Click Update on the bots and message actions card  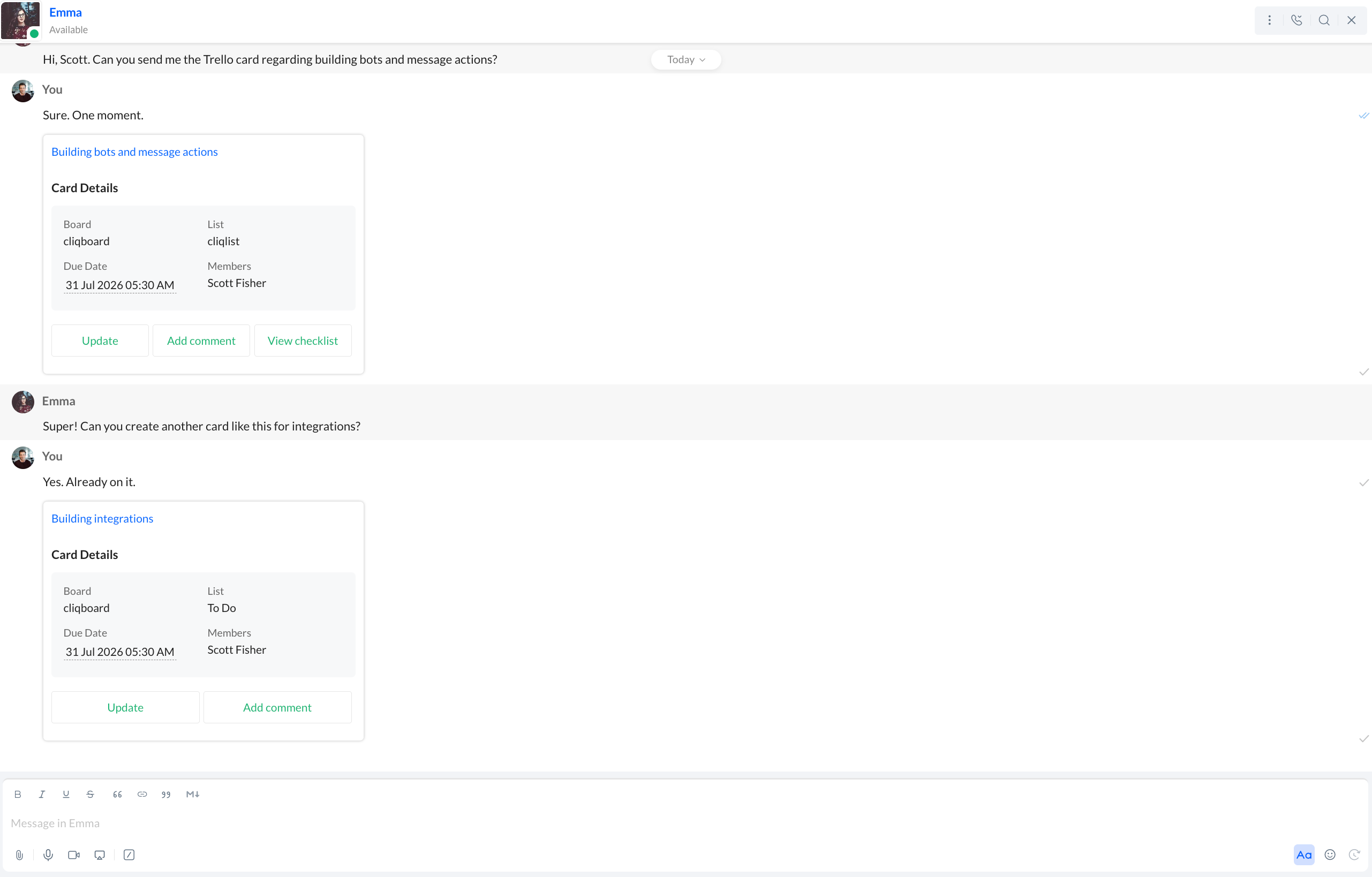coord(100,341)
